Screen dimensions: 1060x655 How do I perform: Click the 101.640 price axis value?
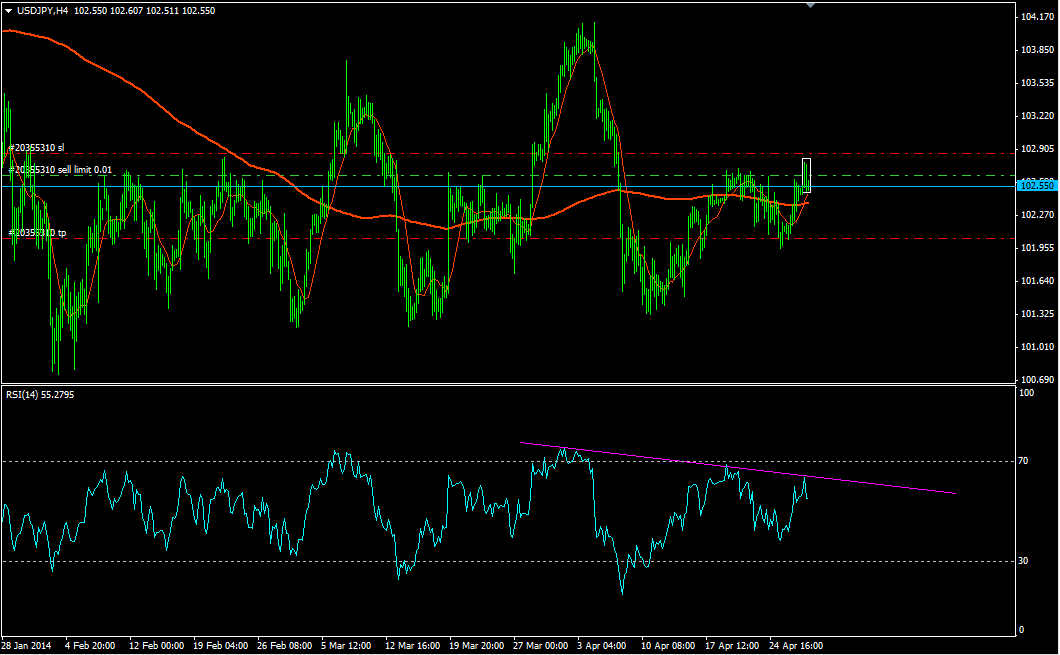(x=1038, y=281)
